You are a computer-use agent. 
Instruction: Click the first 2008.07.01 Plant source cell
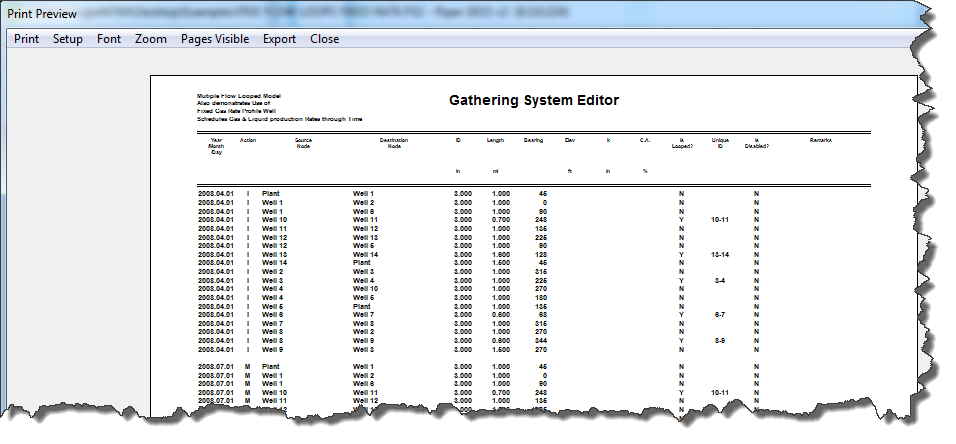click(271, 367)
